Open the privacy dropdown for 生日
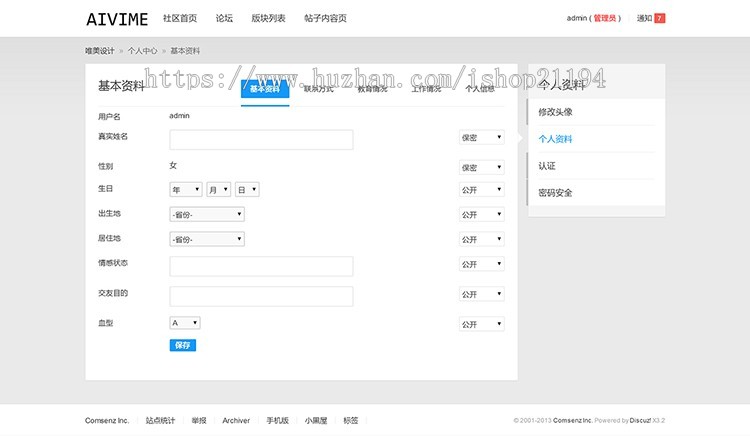This screenshot has height=436, width=750. tap(481, 190)
